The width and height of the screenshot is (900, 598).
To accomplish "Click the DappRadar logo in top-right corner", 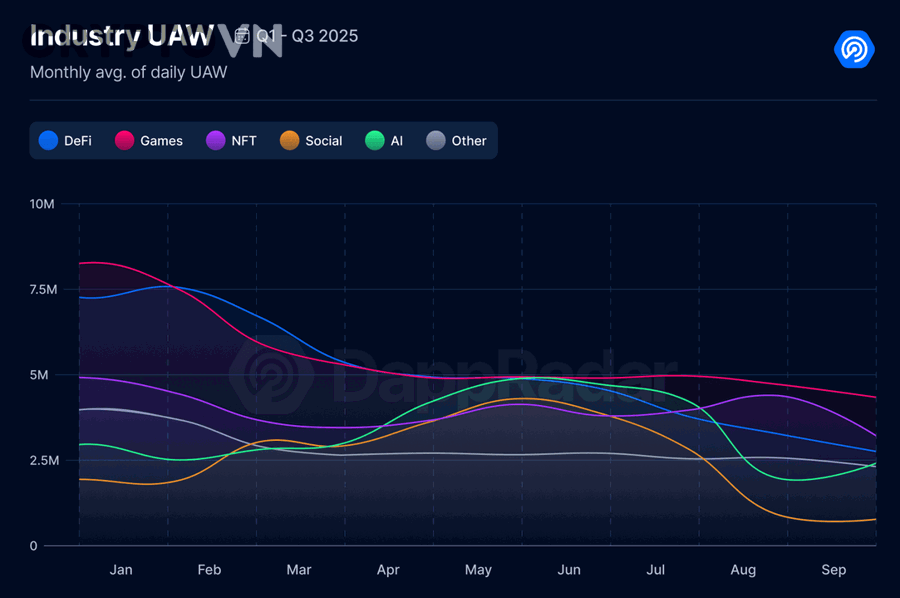I will point(854,48).
